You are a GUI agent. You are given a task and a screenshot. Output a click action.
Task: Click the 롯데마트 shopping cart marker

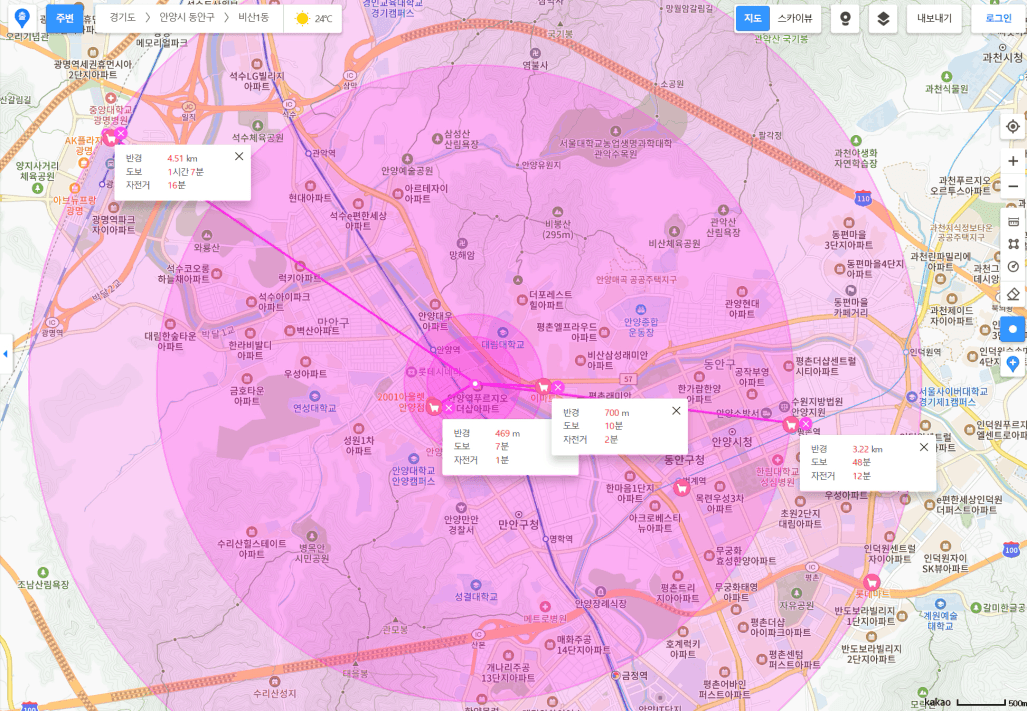click(x=872, y=582)
